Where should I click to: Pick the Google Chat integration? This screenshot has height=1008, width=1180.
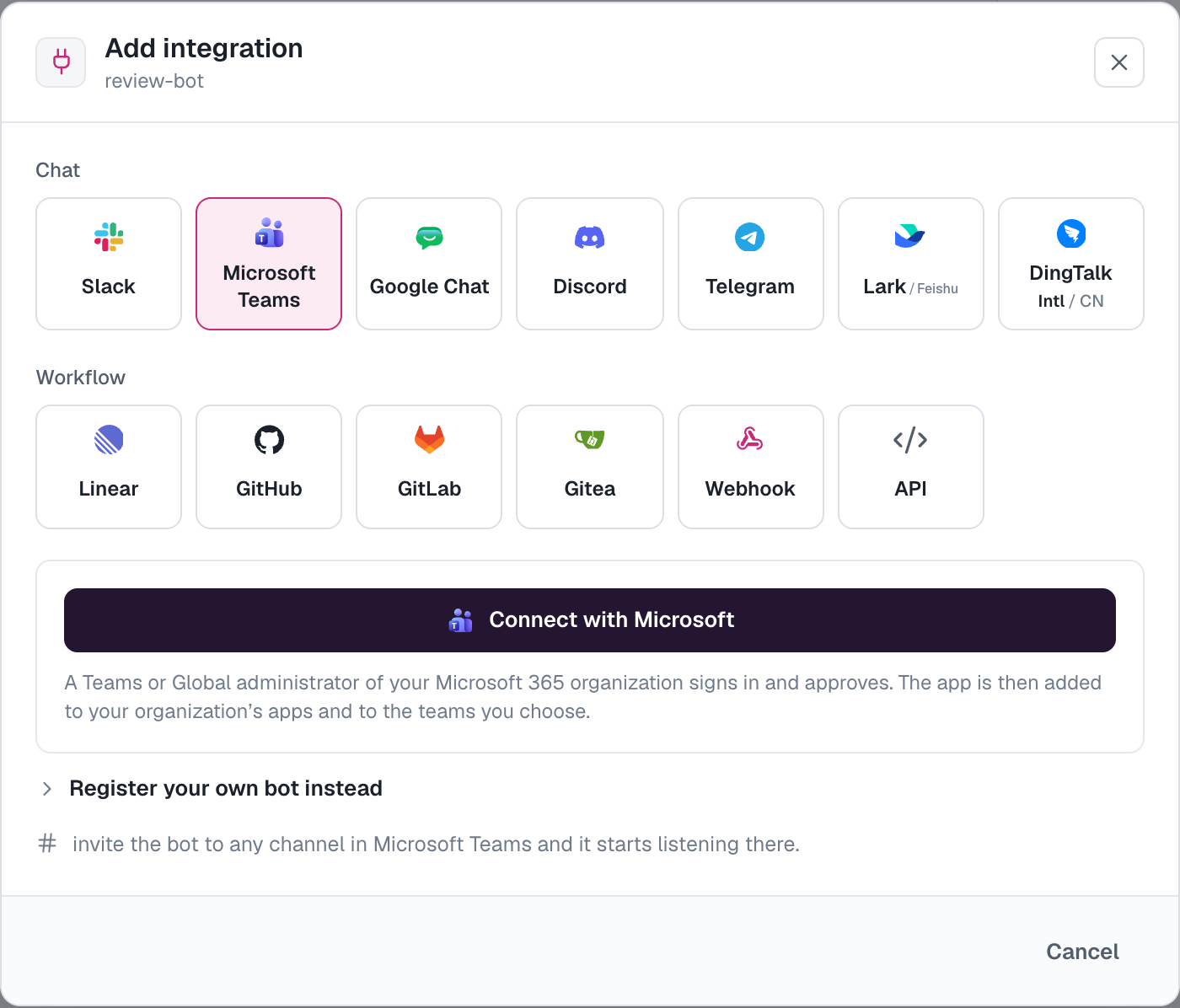[429, 264]
